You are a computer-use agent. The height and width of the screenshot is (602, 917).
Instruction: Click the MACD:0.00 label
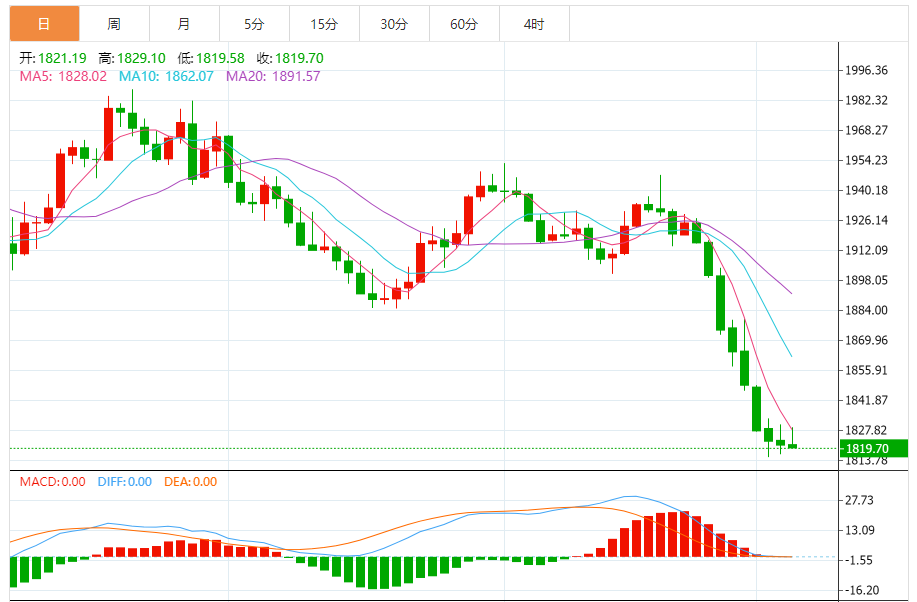[53, 481]
